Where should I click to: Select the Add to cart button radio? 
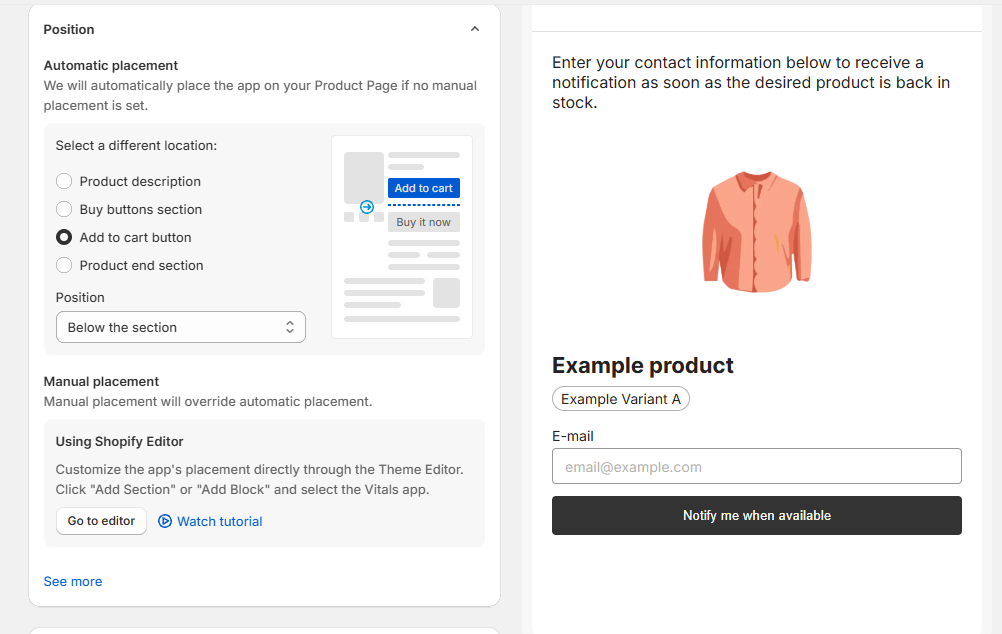coord(64,238)
